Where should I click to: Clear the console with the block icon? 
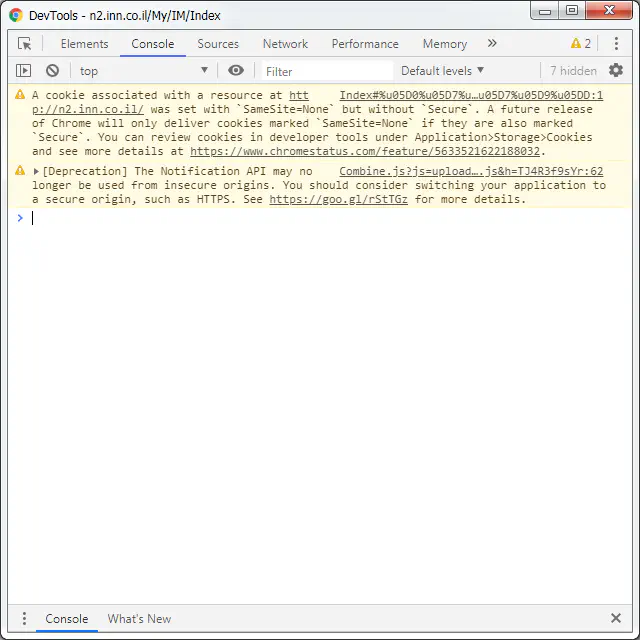[x=52, y=71]
